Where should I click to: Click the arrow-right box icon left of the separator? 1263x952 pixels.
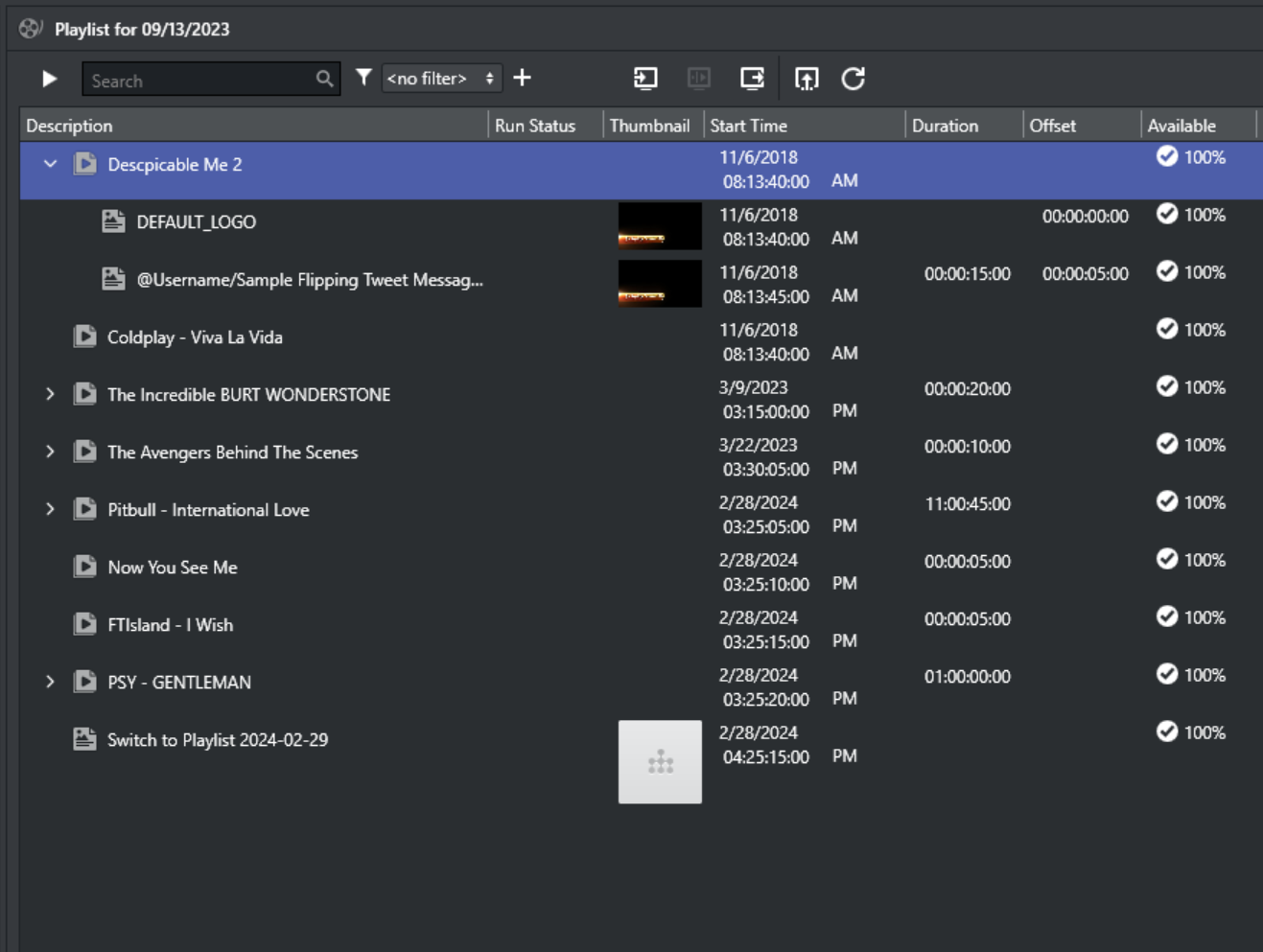752,79
